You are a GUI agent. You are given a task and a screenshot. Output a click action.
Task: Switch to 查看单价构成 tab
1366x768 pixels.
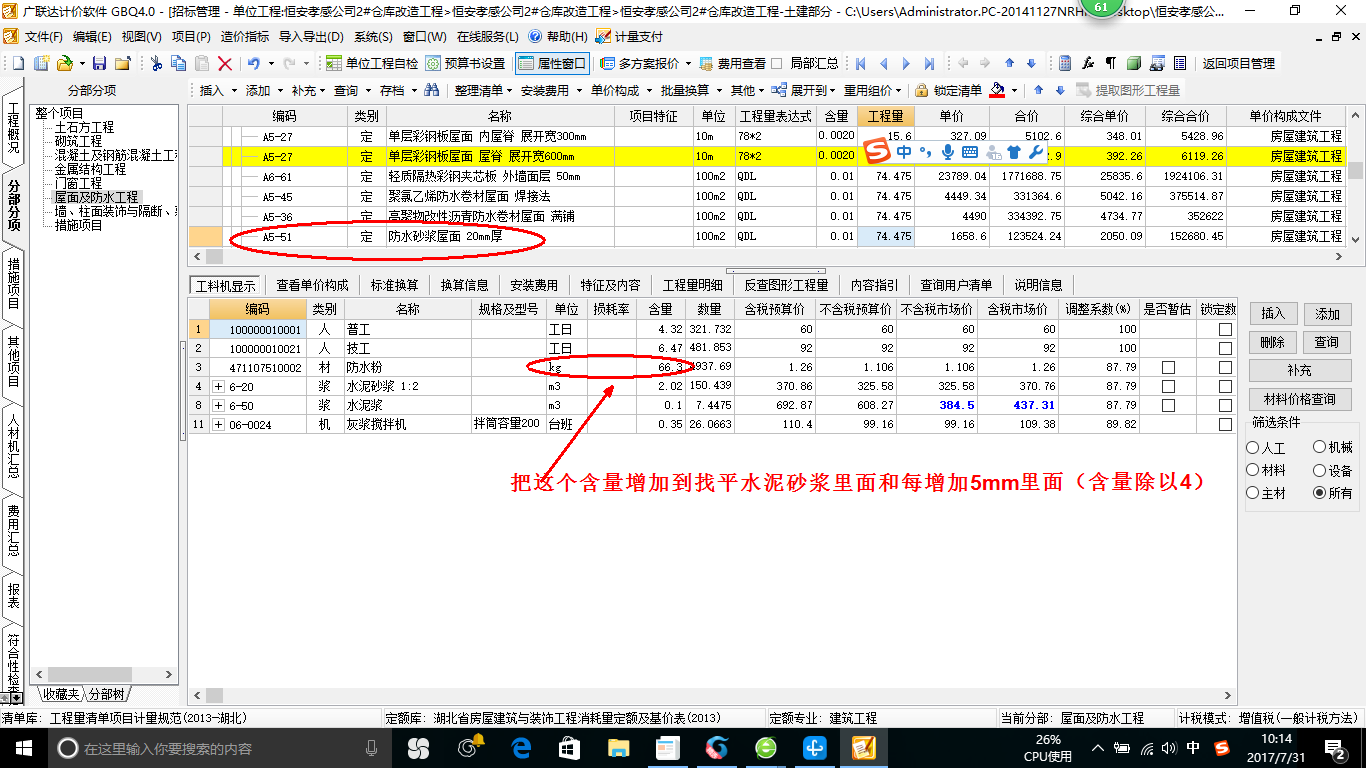click(x=313, y=285)
